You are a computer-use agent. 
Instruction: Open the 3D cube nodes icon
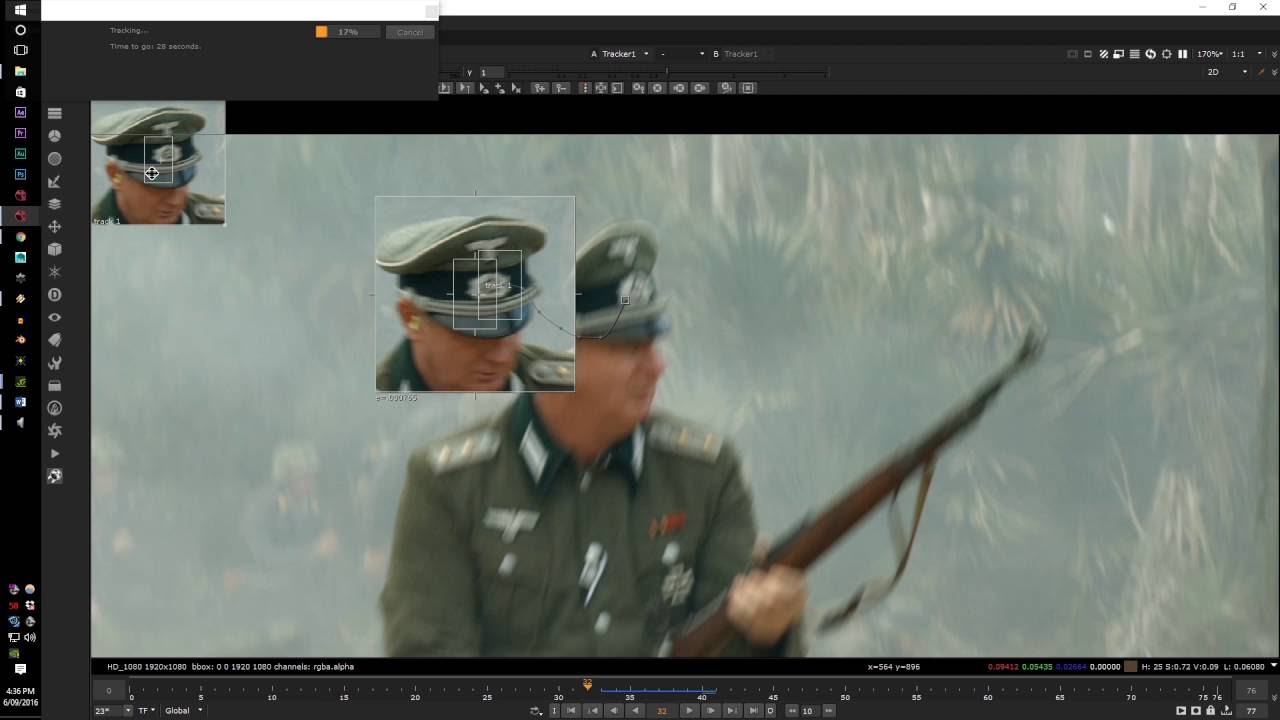coord(55,249)
